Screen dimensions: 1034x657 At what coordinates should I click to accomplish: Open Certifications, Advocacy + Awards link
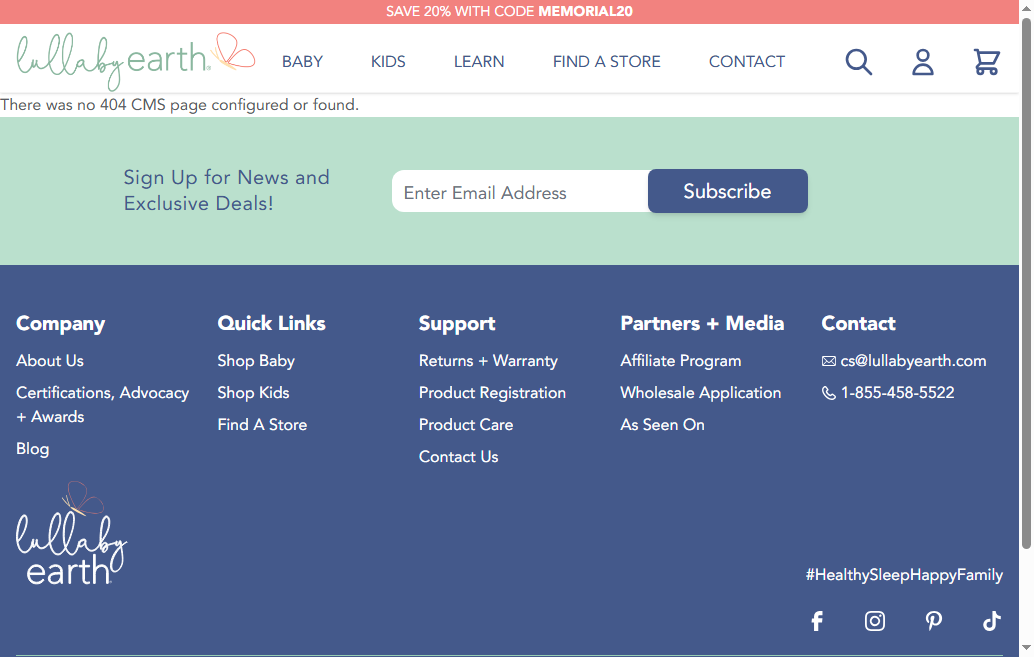pyautogui.click(x=103, y=404)
